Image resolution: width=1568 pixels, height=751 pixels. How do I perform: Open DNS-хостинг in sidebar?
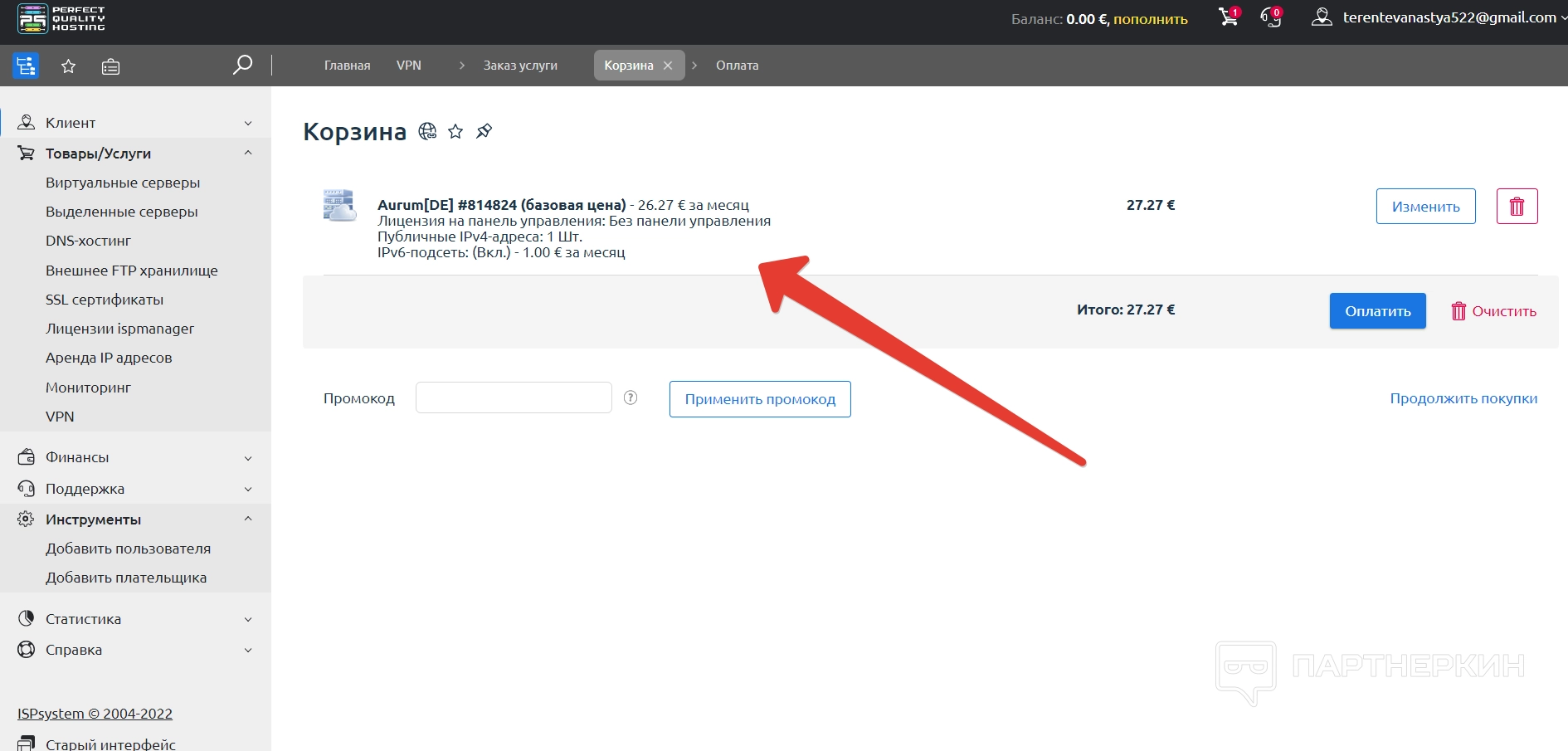click(x=88, y=241)
